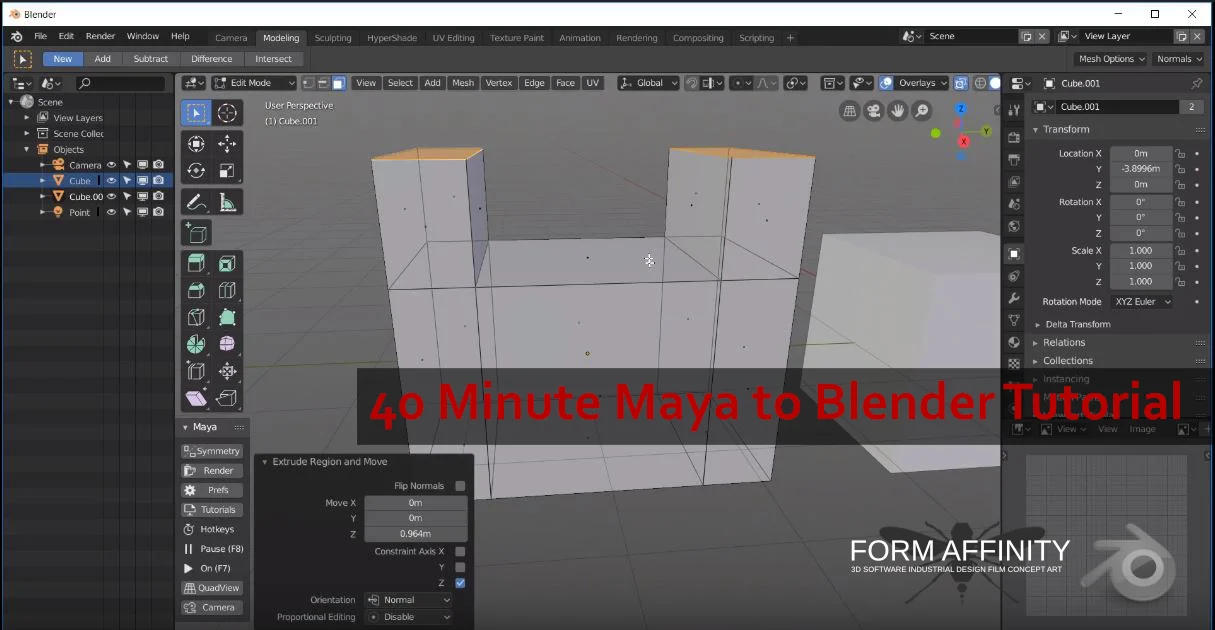Edit the Location Y value of -3.8996m
Image resolution: width=1215 pixels, height=630 pixels.
[x=1140, y=168]
